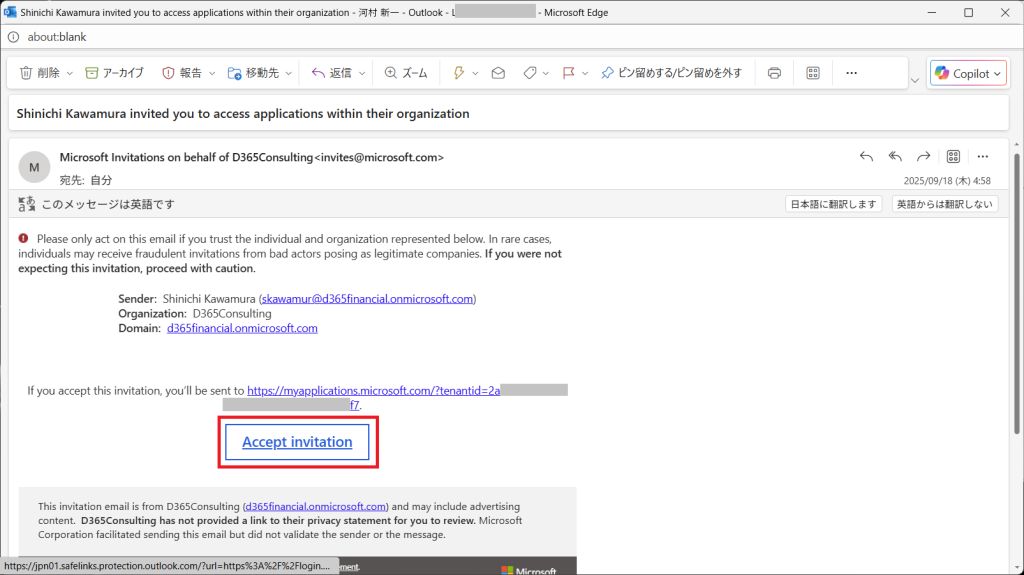Viewport: 1024px width, 575px height.
Task: Click the Reply arrow in message header
Action: click(x=867, y=157)
